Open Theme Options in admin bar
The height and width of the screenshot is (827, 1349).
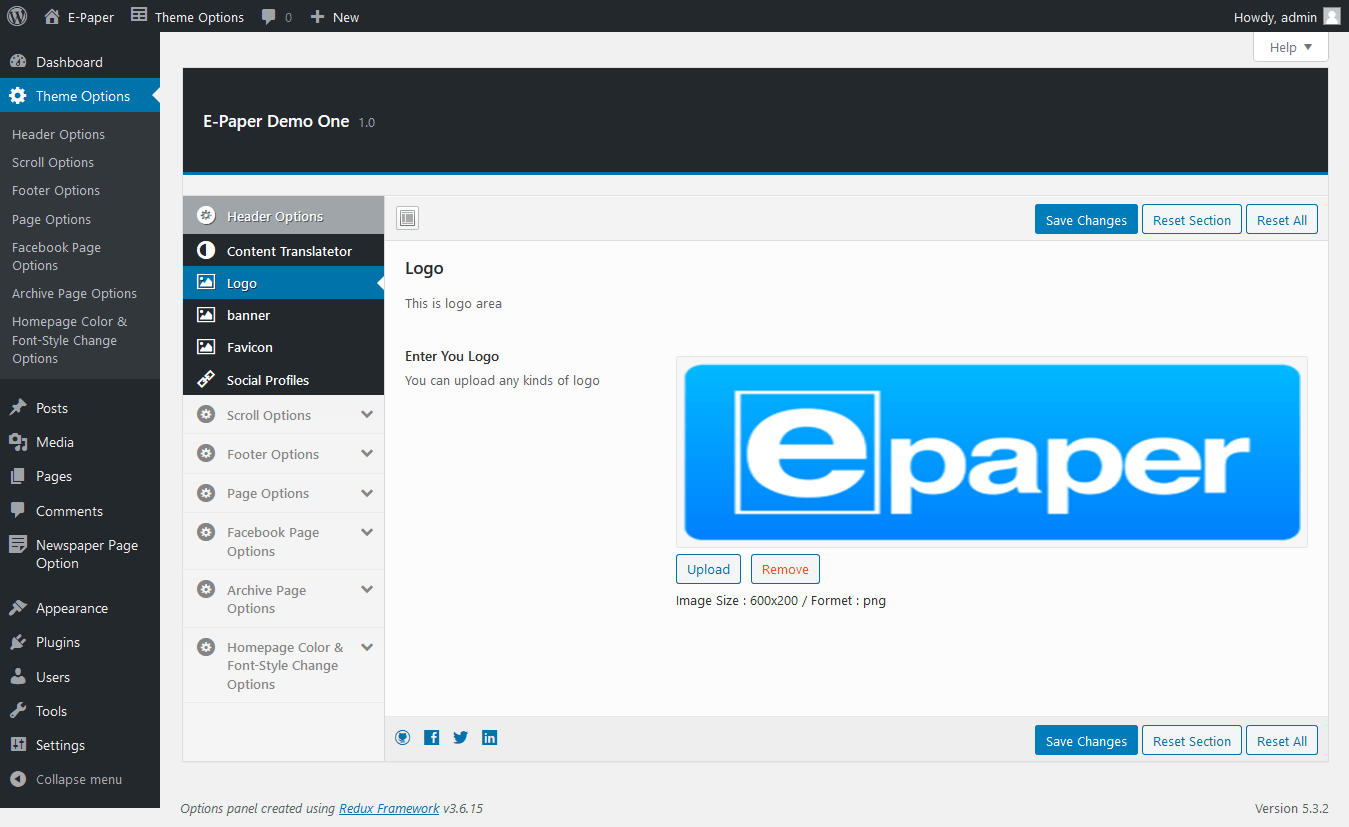[187, 17]
